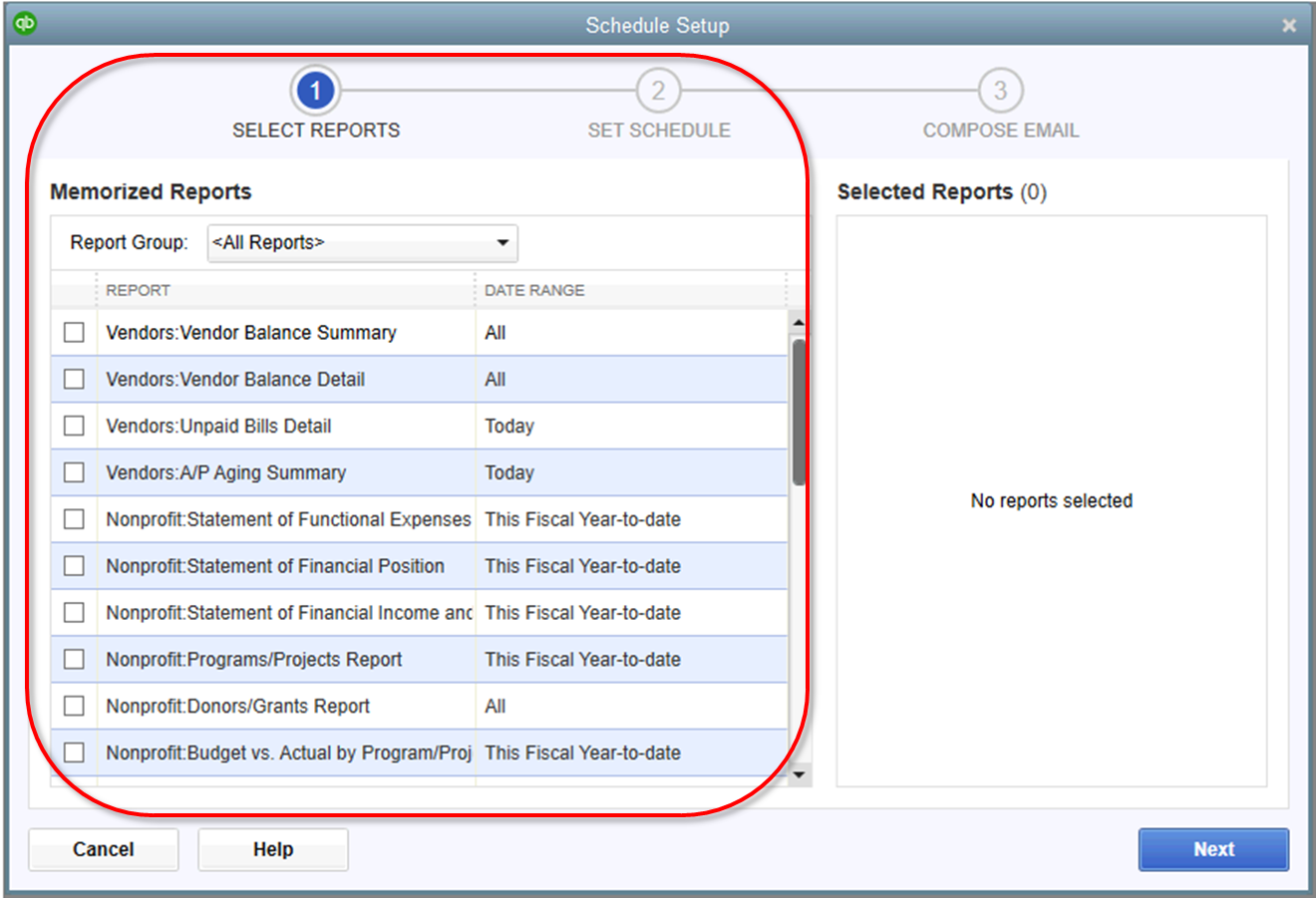Click the Report Group dropdown arrow
The height and width of the screenshot is (898, 1316).
pyautogui.click(x=504, y=242)
